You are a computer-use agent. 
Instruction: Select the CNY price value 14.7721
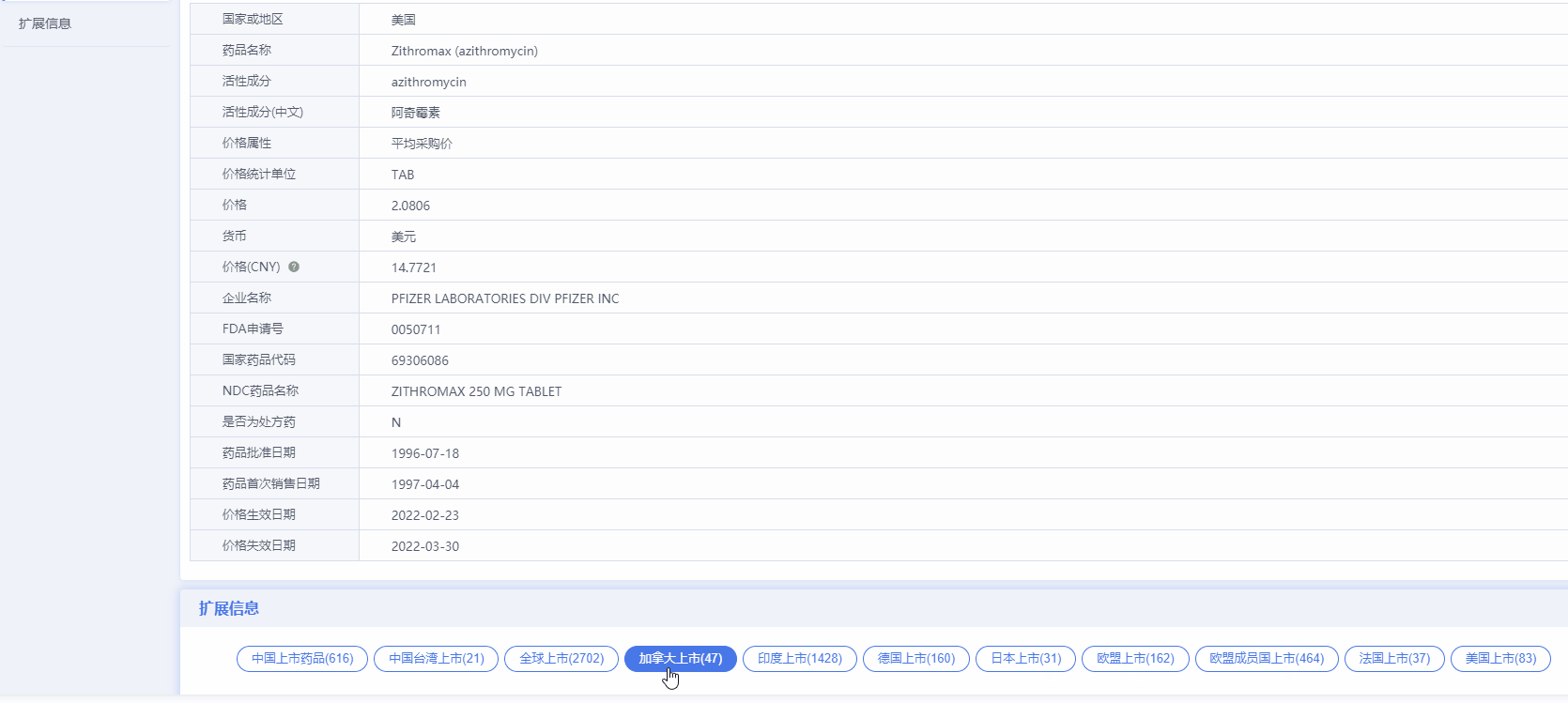(x=414, y=267)
